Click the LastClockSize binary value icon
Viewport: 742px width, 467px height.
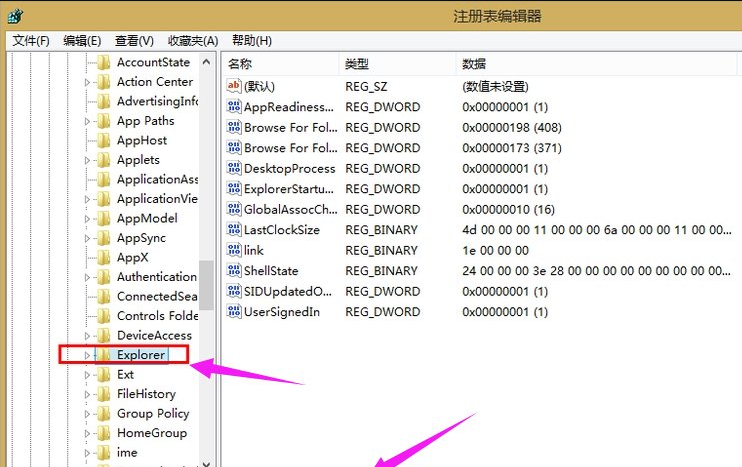[235, 230]
